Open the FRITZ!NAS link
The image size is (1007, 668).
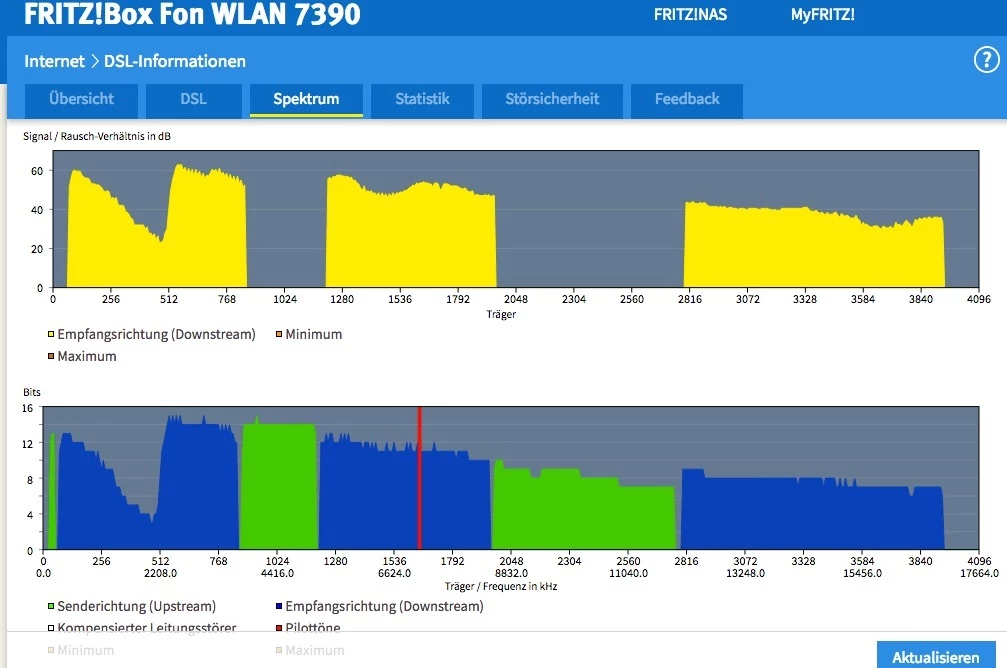pyautogui.click(x=690, y=15)
